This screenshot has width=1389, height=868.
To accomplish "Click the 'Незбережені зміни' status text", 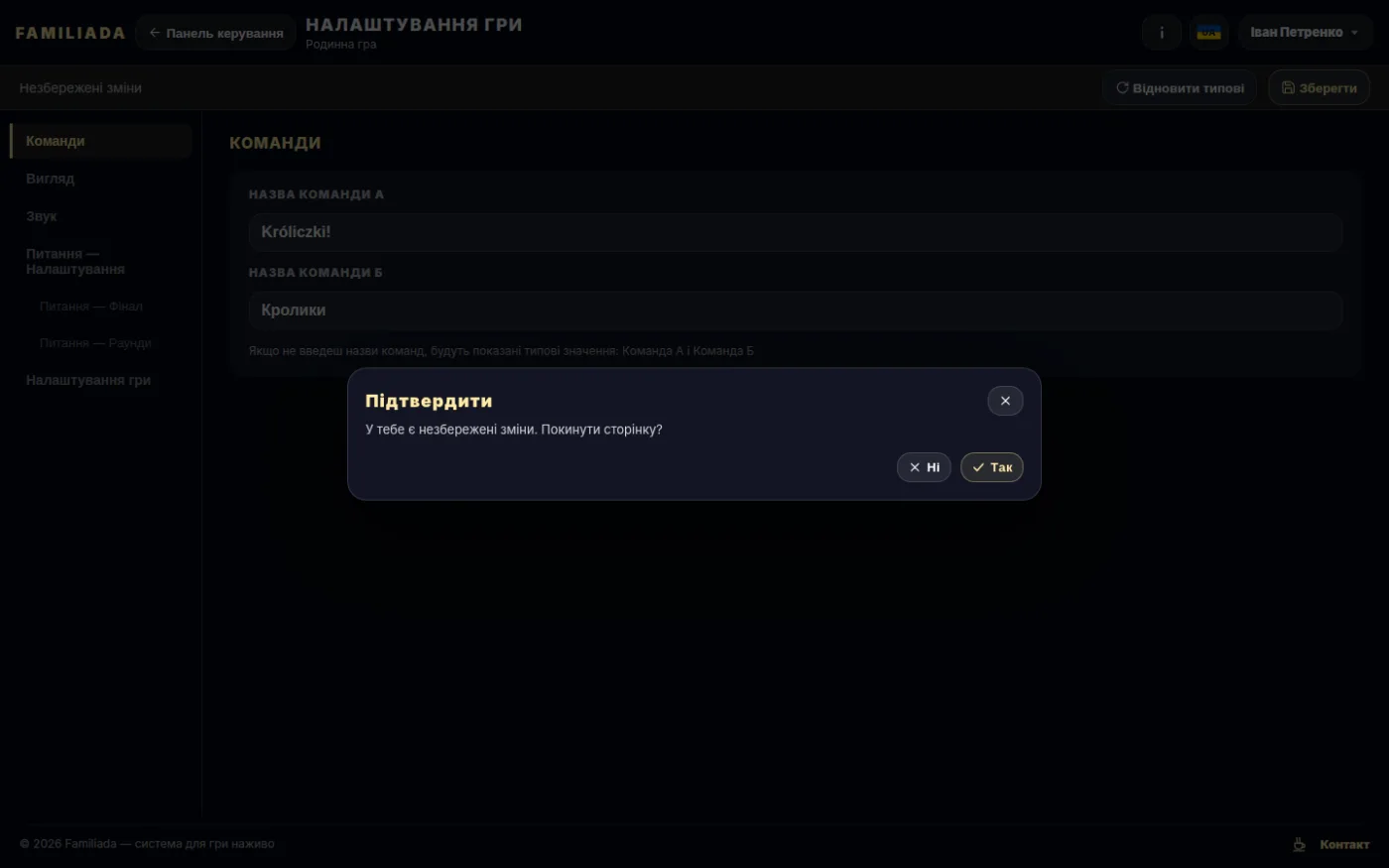I will 80,87.
